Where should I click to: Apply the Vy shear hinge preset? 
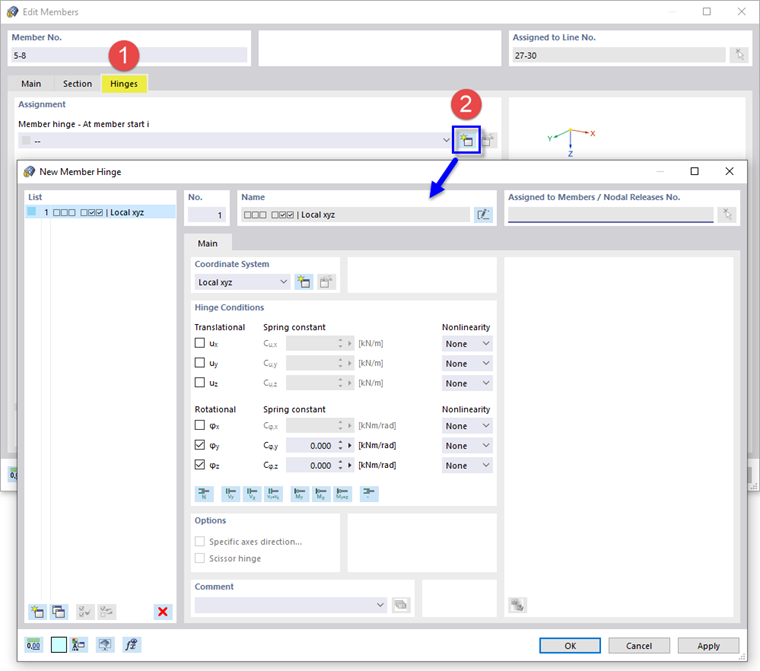[x=231, y=494]
